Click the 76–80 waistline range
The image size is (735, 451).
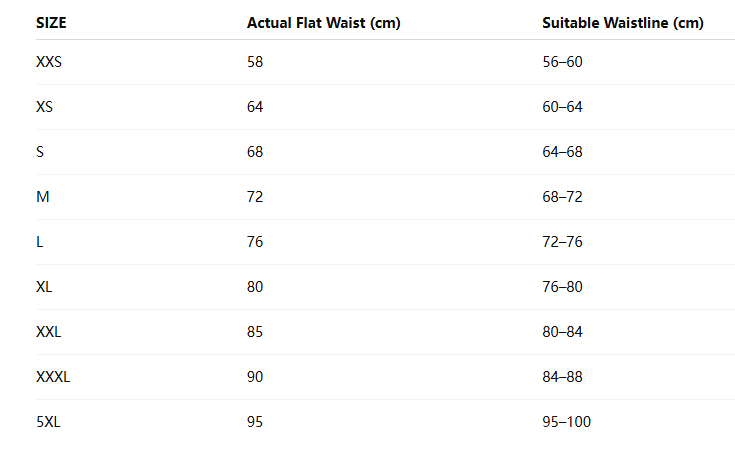click(x=562, y=287)
